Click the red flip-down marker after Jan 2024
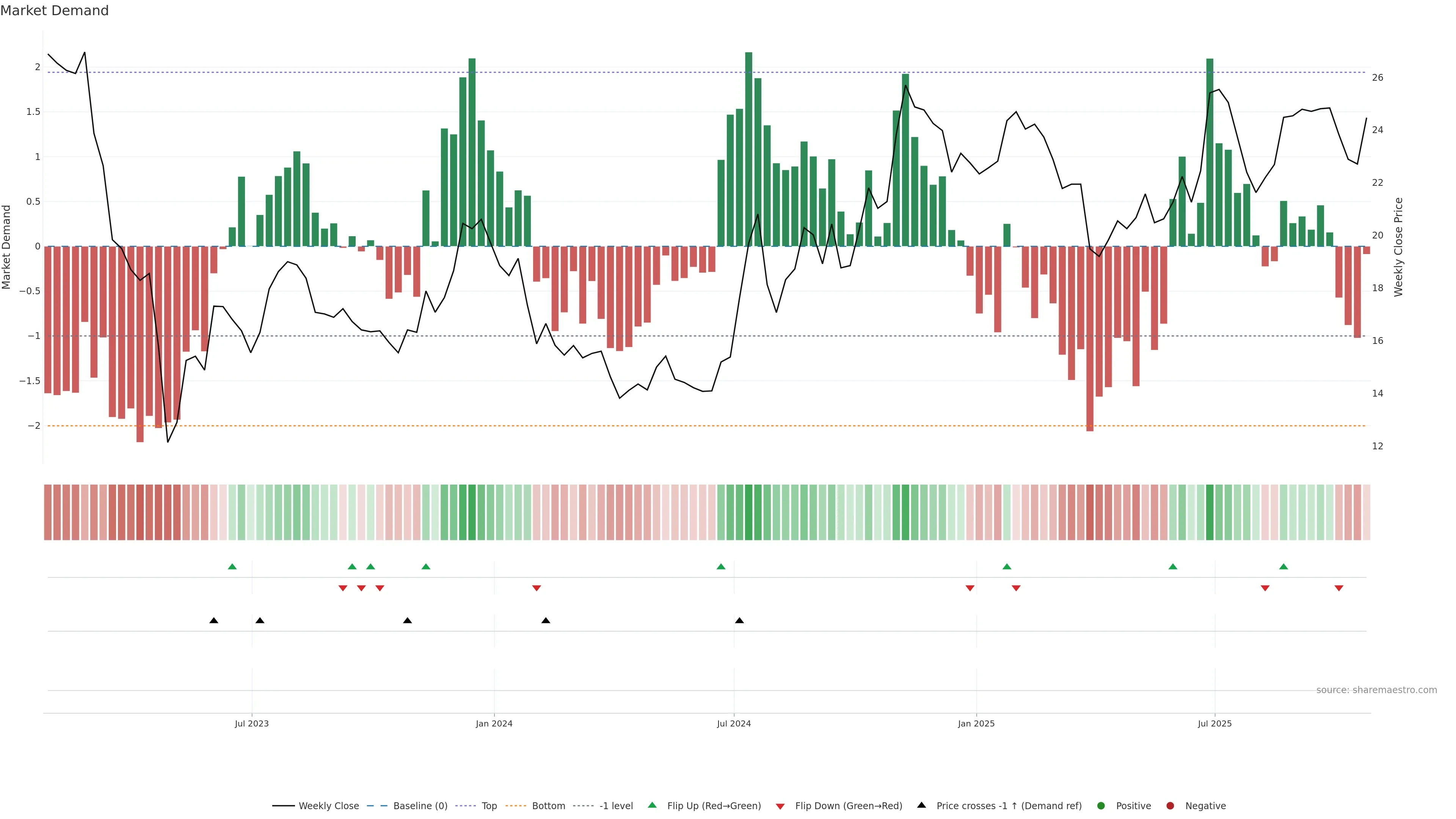This screenshot has height=819, width=1456. 537,588
